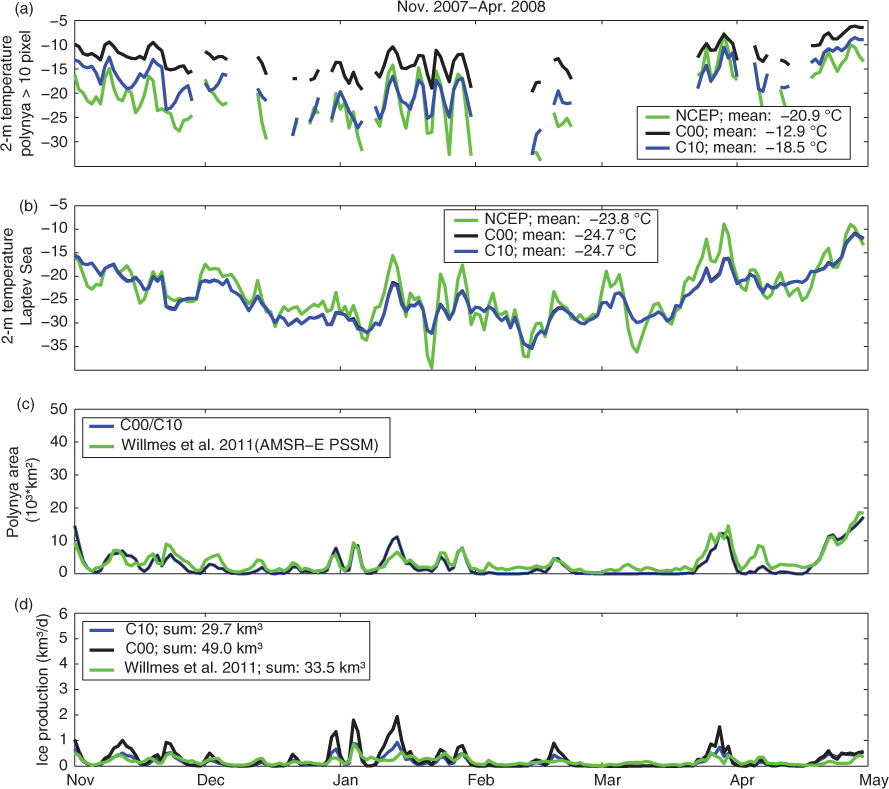Click the '(d)' panel label
The height and width of the screenshot is (789, 889).
(x=24, y=604)
